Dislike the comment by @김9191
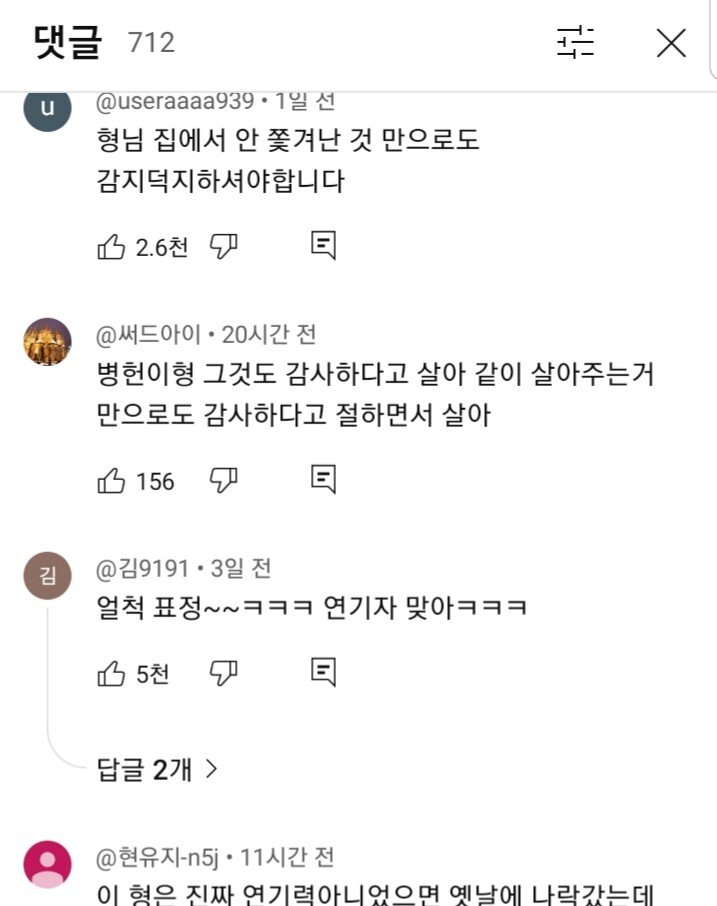 [223, 674]
